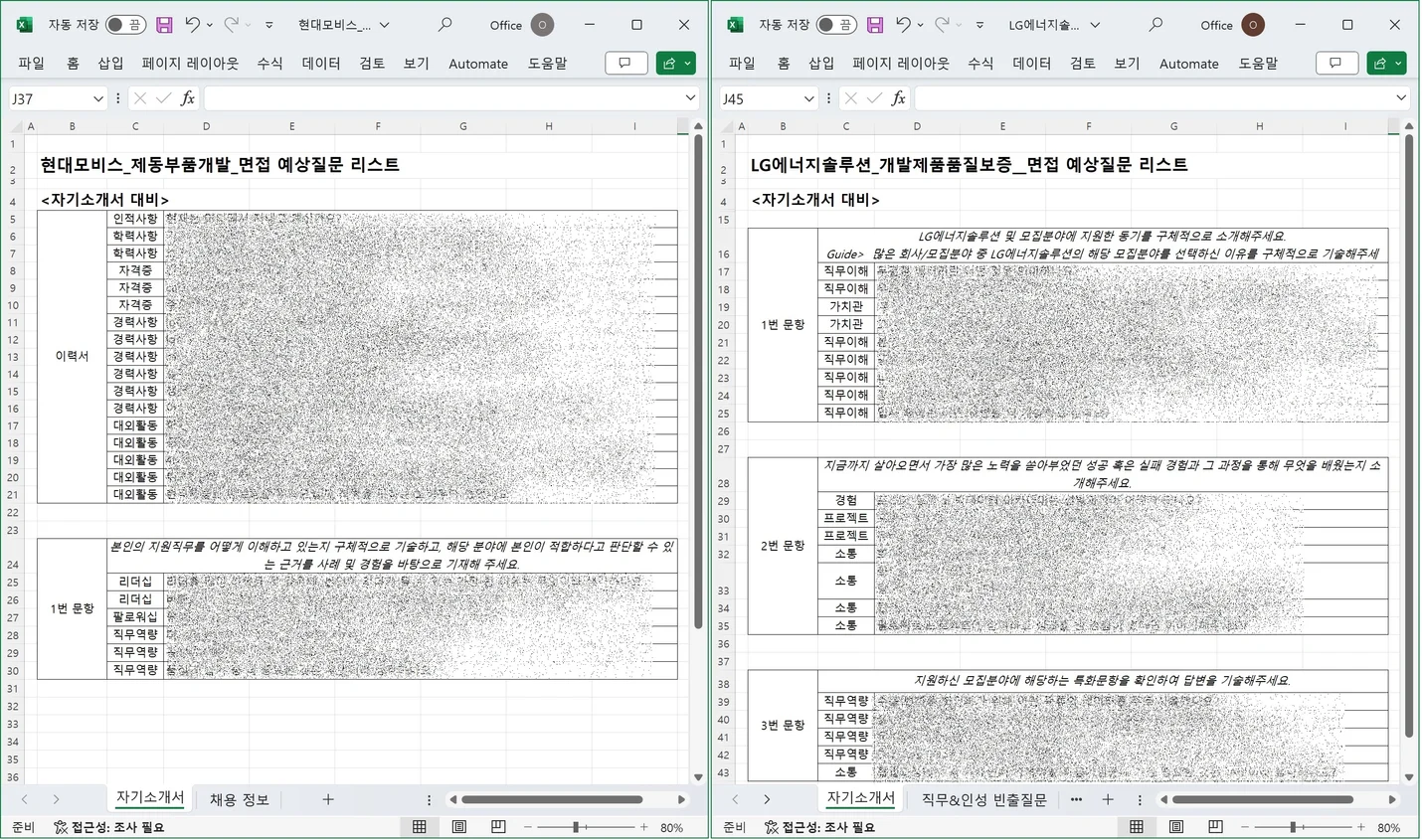The height and width of the screenshot is (840, 1422).
Task: Click the zoom slider in 현대모비스 window
Action: coord(586,827)
